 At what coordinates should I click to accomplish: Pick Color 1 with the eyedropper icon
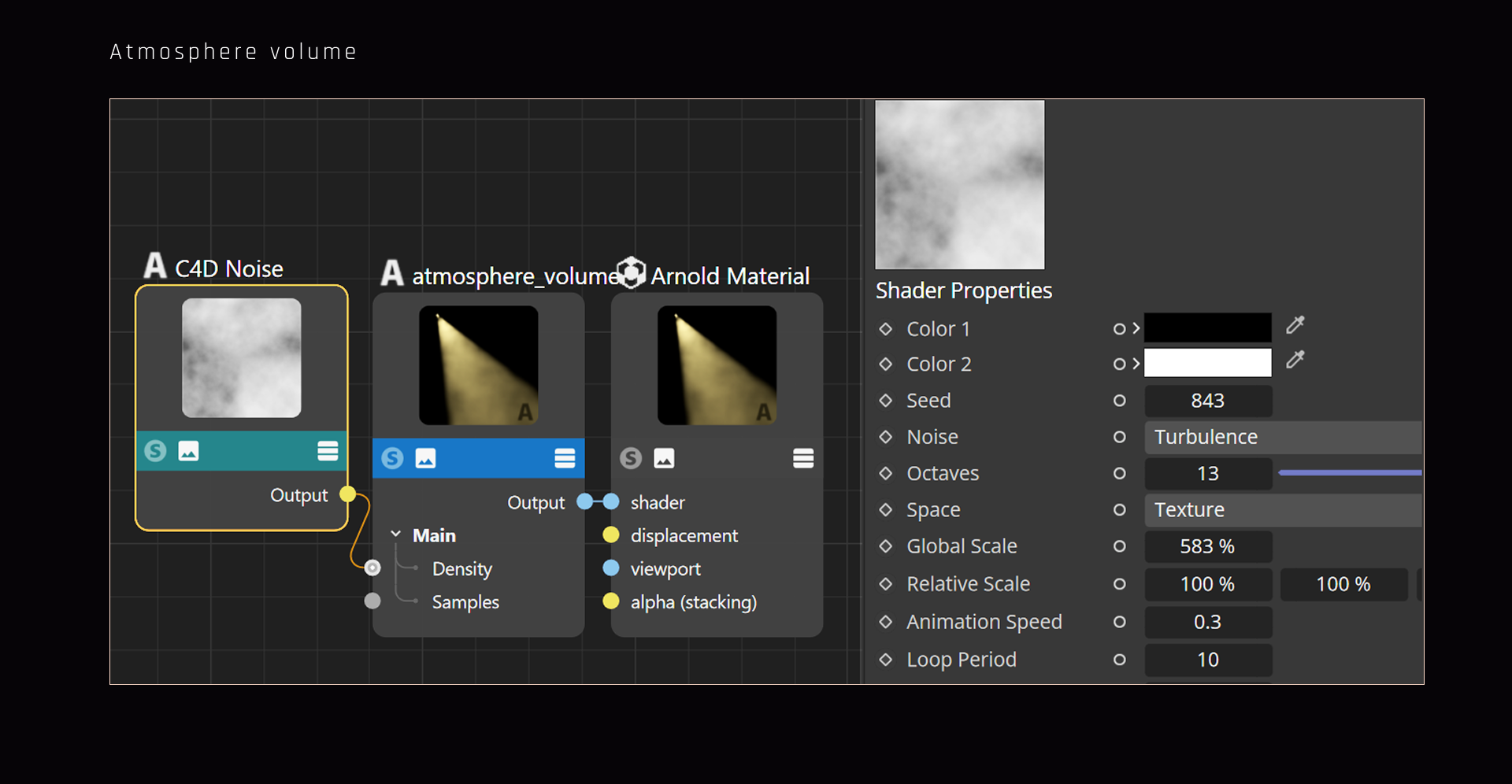point(1295,325)
